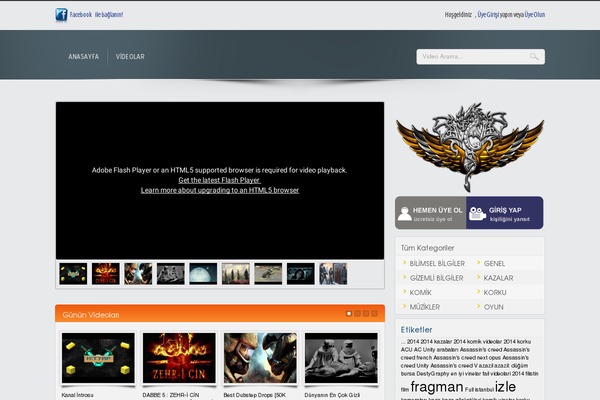
Task: Select the third player strip thumbnail with soldiers
Action: pos(138,274)
